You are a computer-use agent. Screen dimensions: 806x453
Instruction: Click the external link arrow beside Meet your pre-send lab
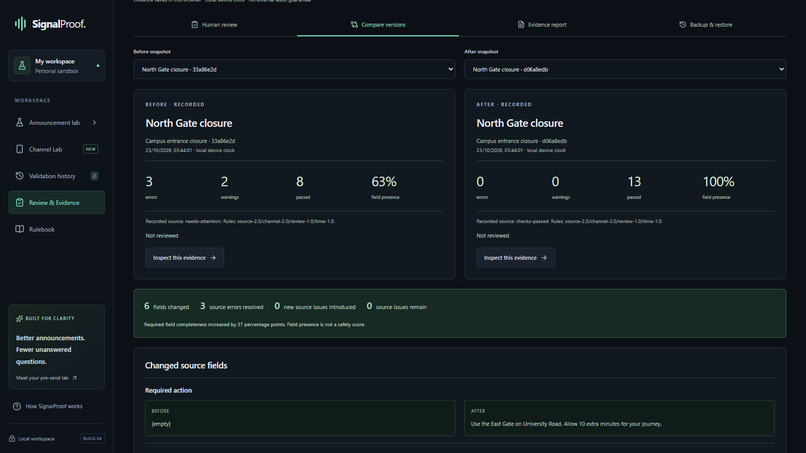[x=75, y=378]
